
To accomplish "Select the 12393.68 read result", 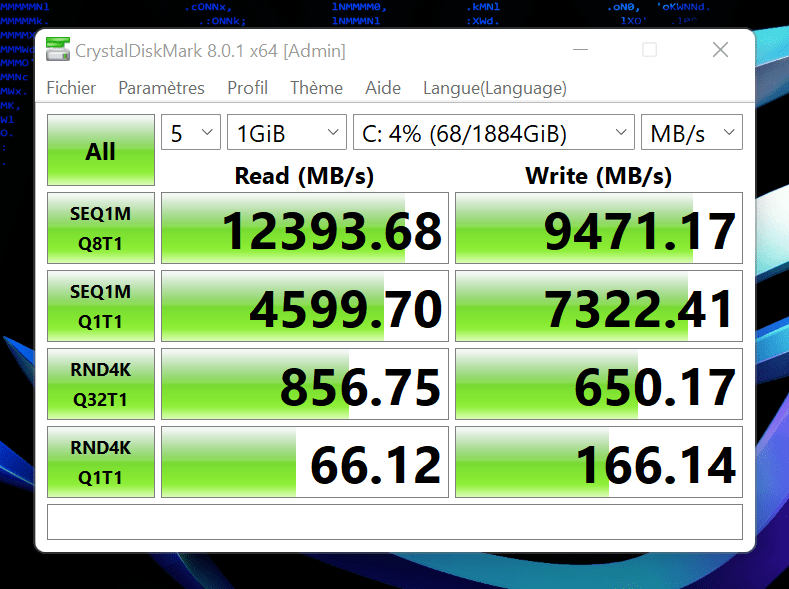I will tap(305, 228).
